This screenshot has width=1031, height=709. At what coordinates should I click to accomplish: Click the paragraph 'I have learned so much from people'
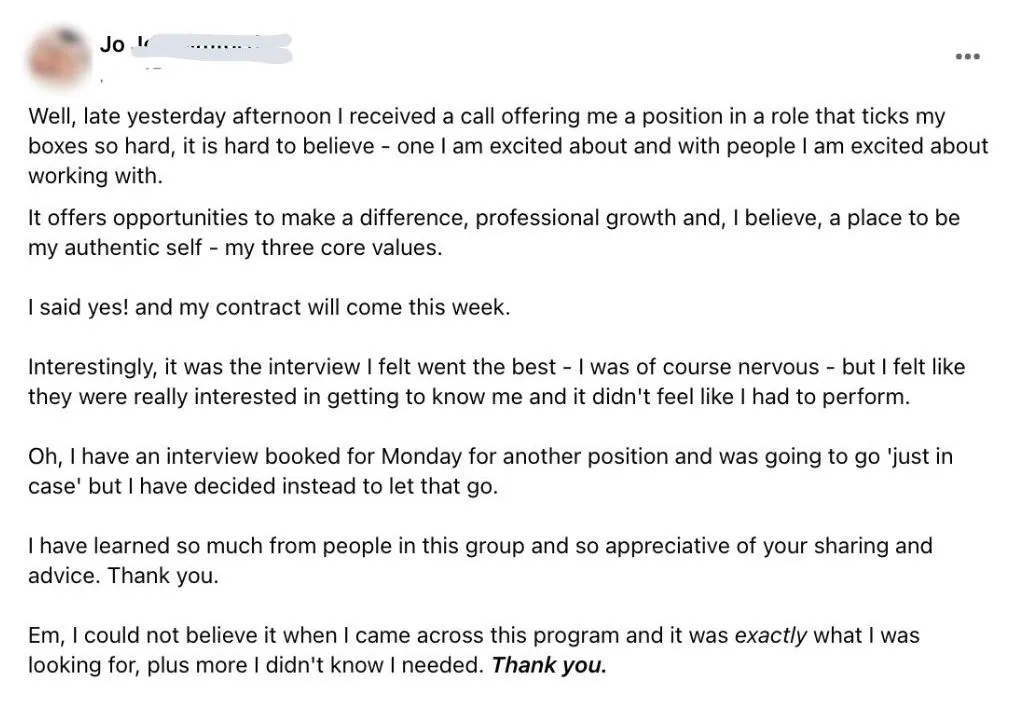[480, 560]
